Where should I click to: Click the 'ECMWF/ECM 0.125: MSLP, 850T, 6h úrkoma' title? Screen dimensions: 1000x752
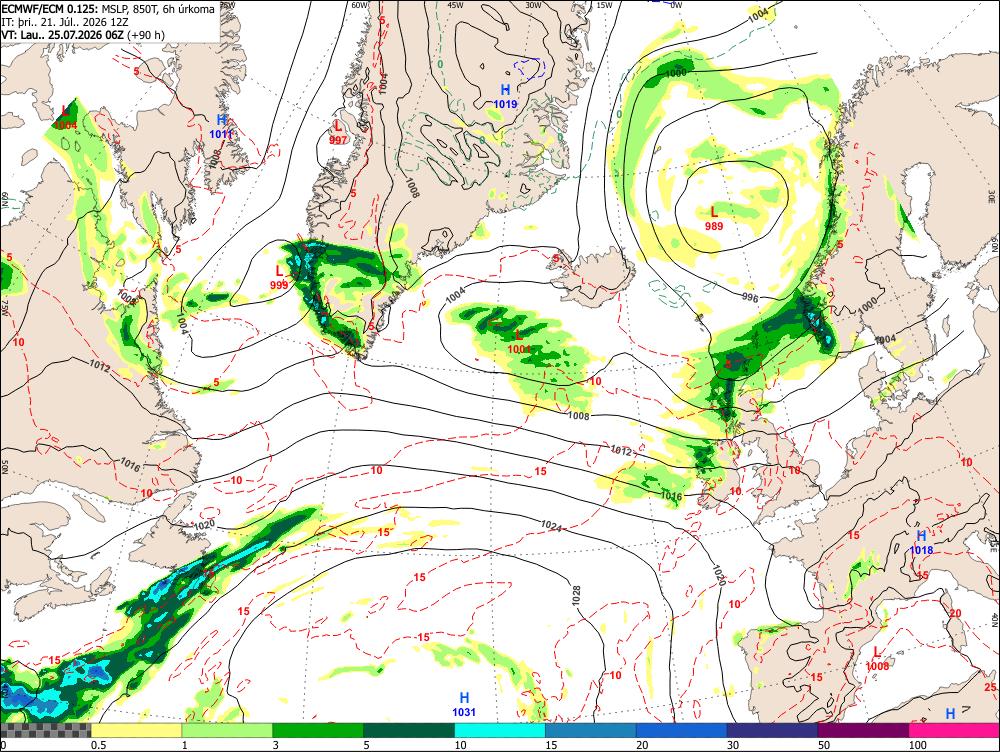point(108,9)
